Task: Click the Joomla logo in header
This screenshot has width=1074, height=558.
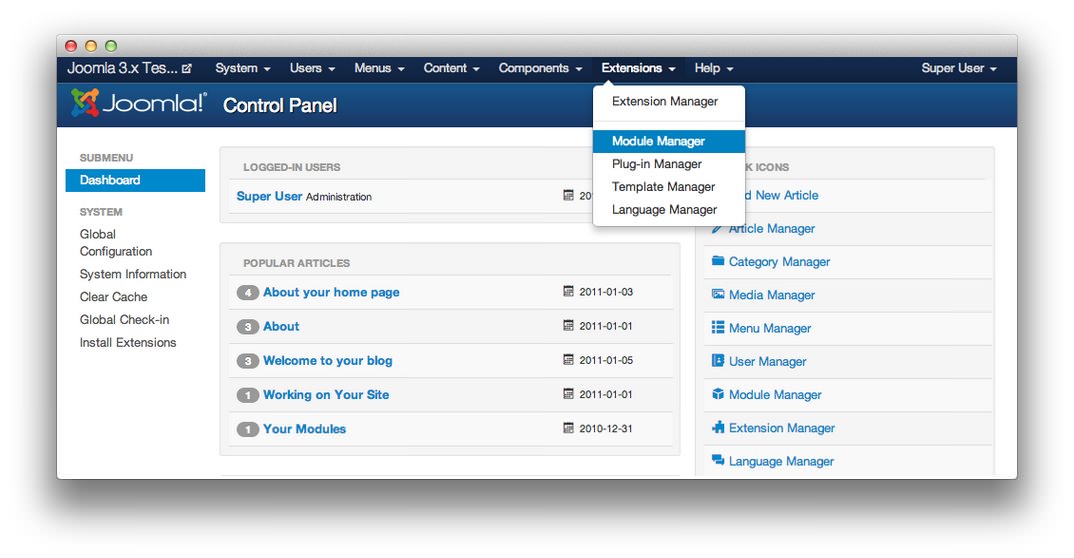Action: click(138, 103)
